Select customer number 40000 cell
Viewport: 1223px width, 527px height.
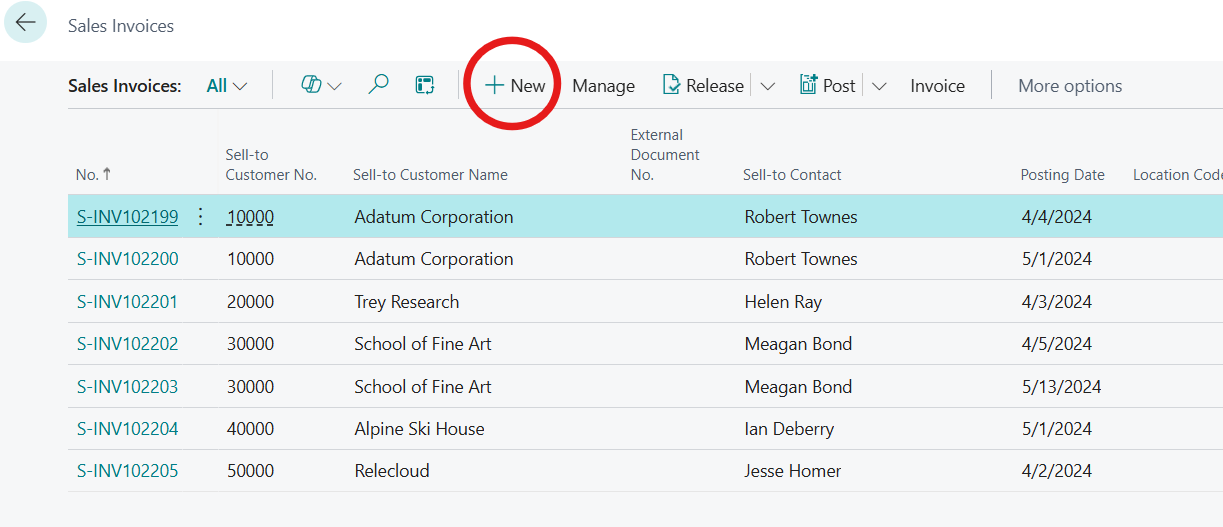tap(250, 429)
